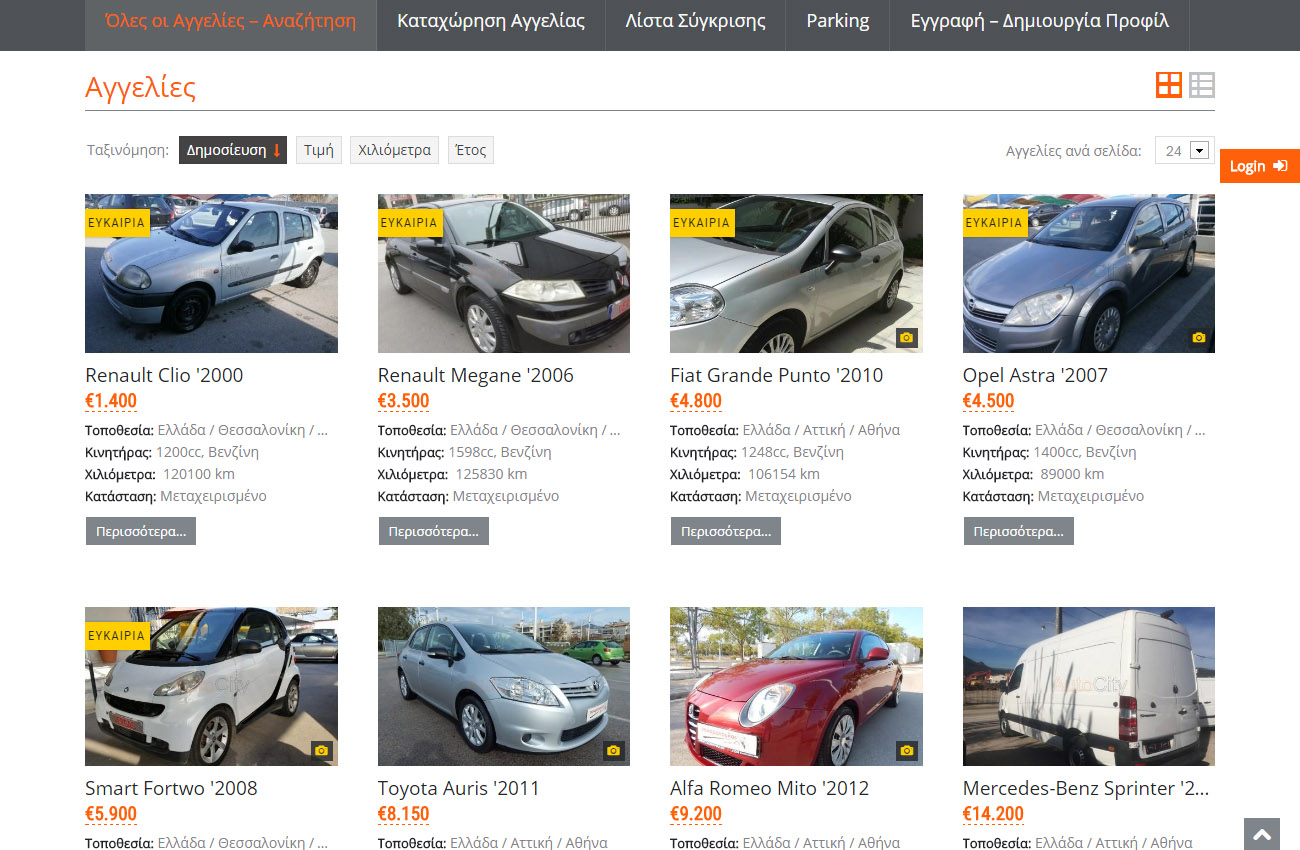
Task: Click the €4.500 price of Opel Astra
Action: pos(989,401)
